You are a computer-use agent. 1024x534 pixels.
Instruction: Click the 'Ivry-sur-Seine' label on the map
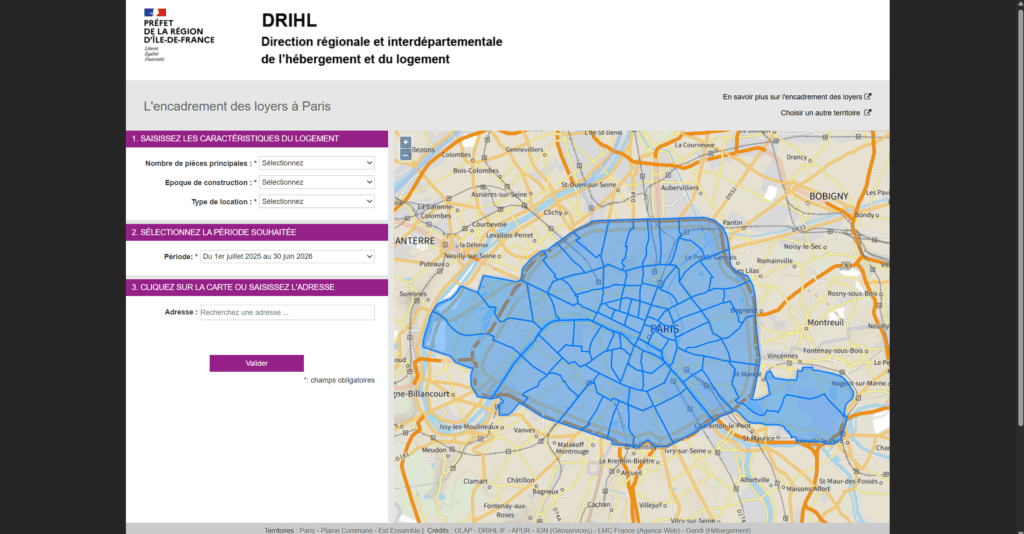point(686,450)
